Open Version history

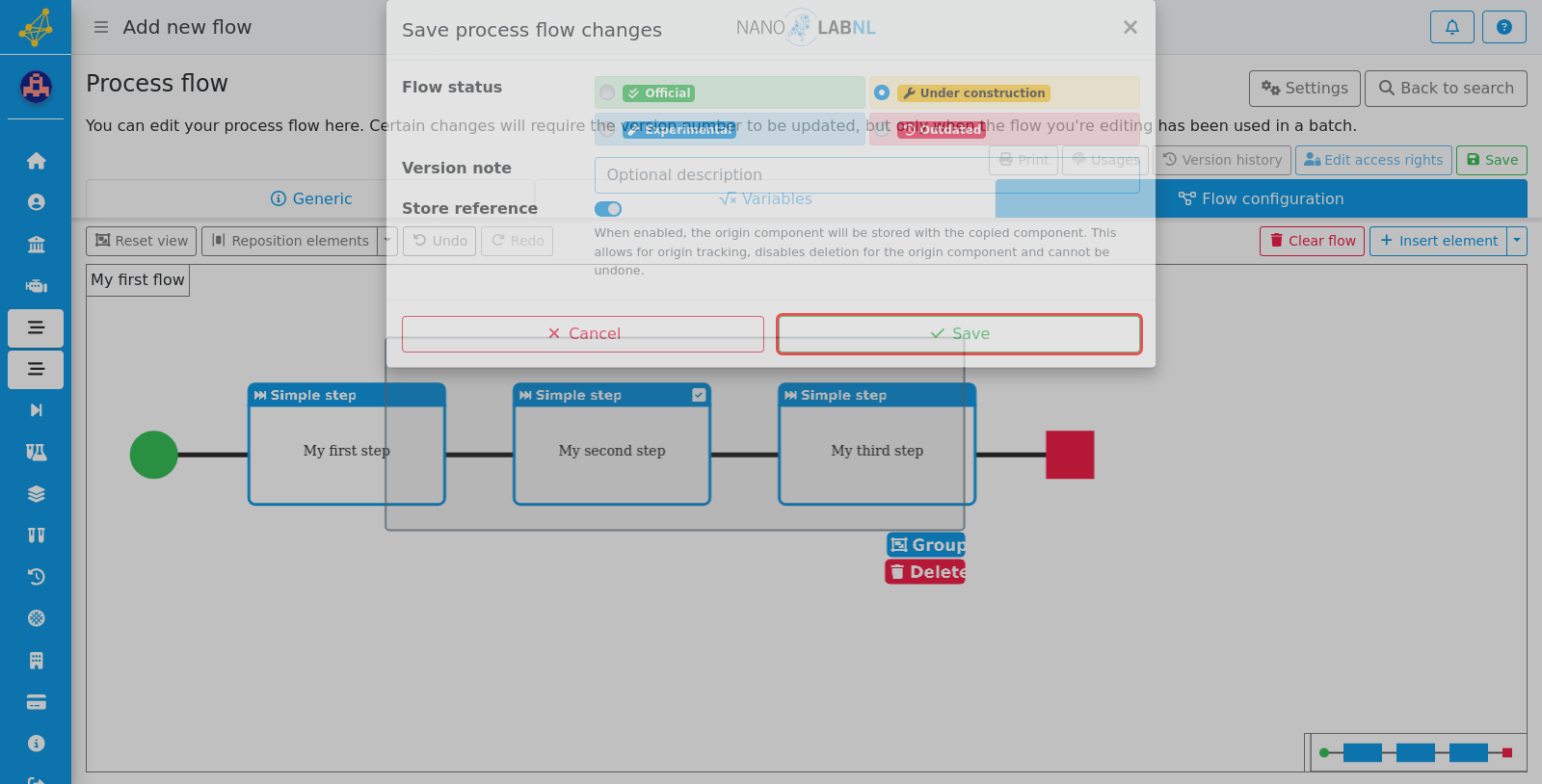tap(1222, 160)
